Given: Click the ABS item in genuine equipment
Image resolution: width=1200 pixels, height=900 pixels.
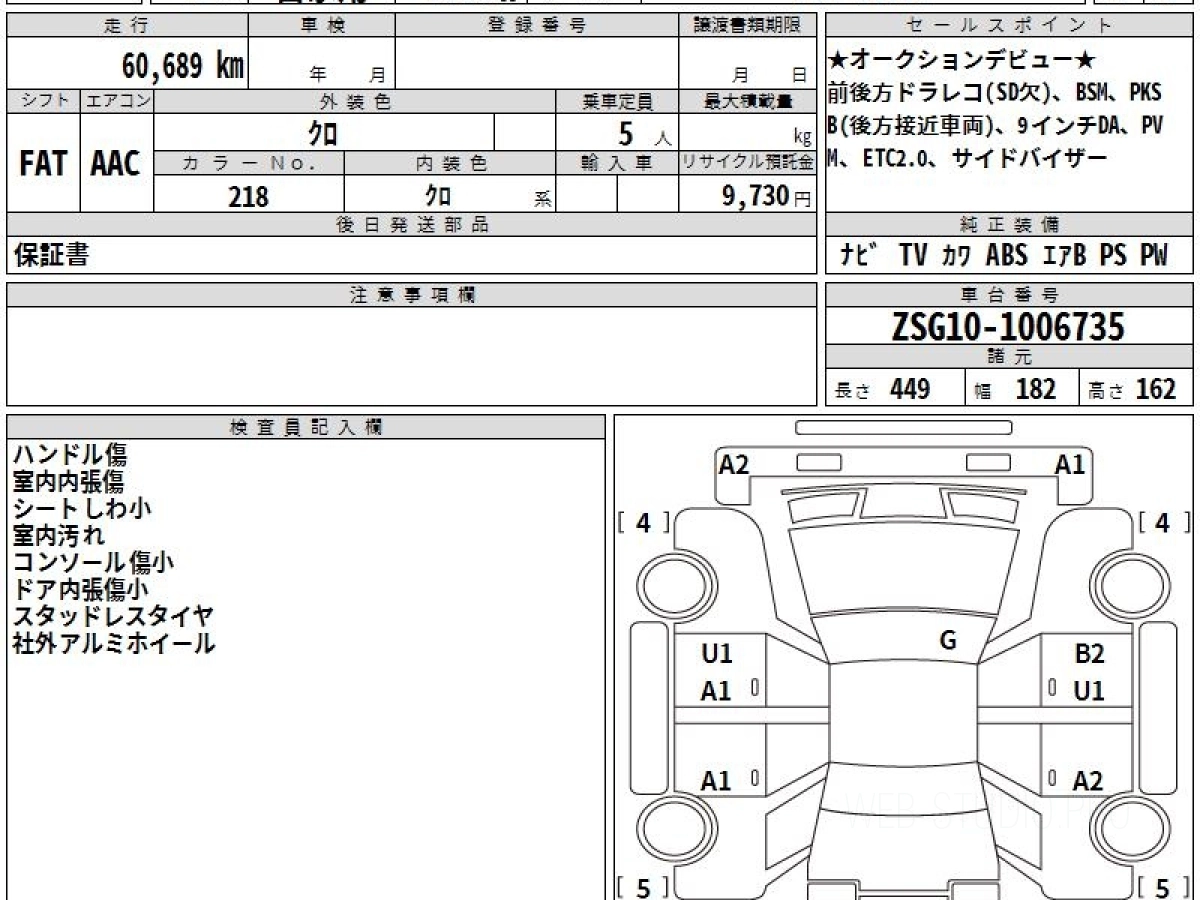Looking at the screenshot, I should pos(1006,255).
